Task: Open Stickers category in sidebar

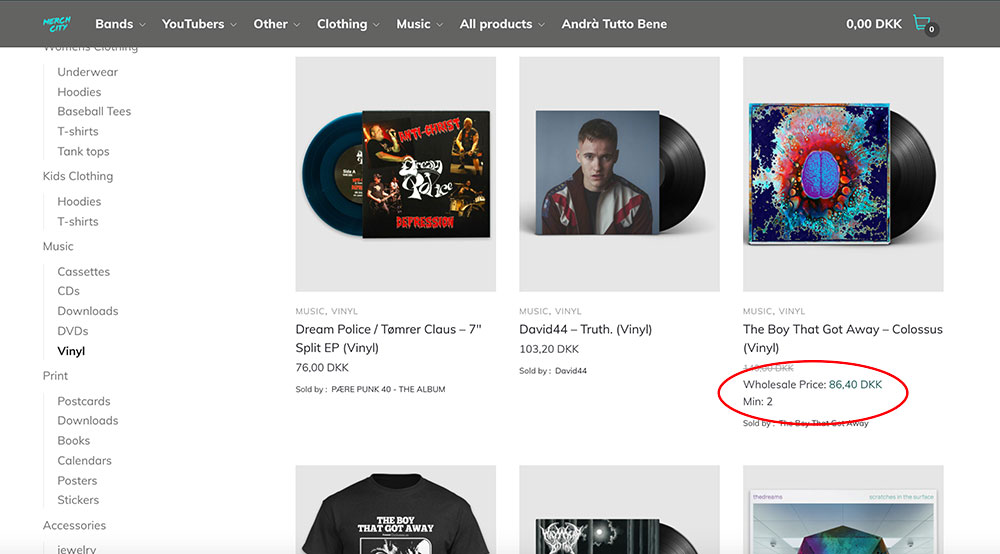Action: coord(78,500)
